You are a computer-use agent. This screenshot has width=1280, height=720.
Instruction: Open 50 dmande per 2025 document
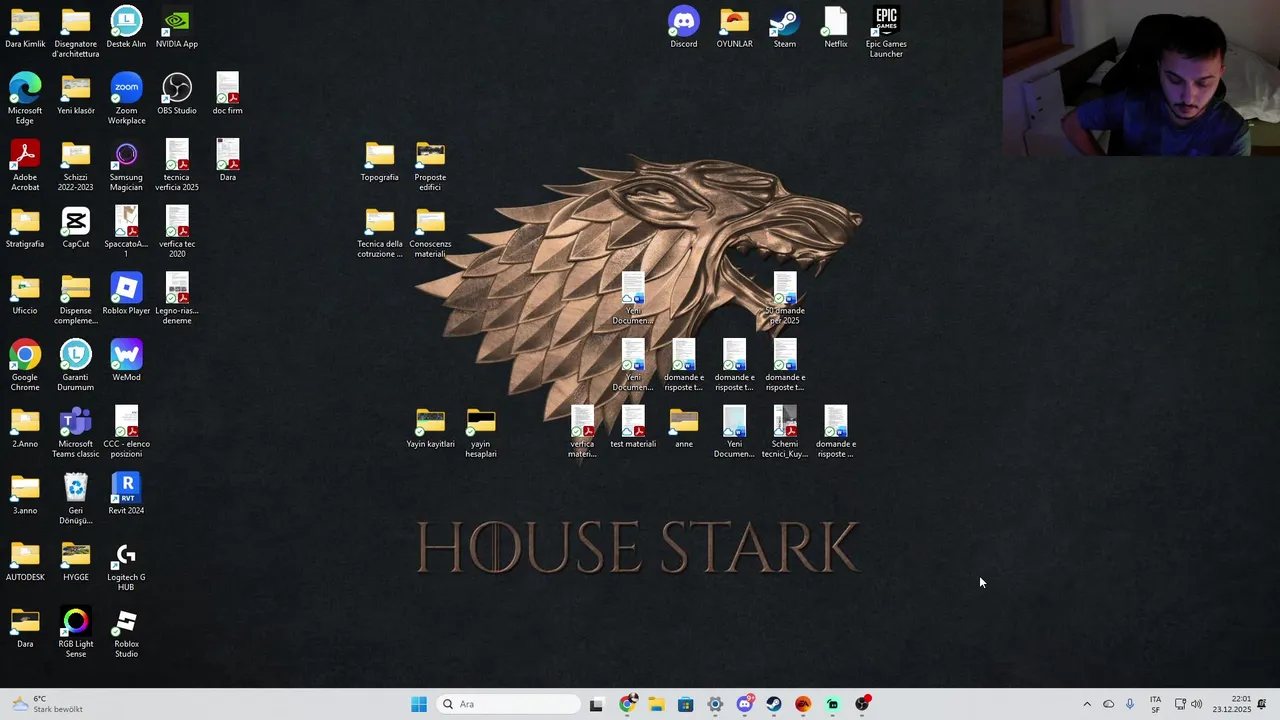[x=785, y=298]
